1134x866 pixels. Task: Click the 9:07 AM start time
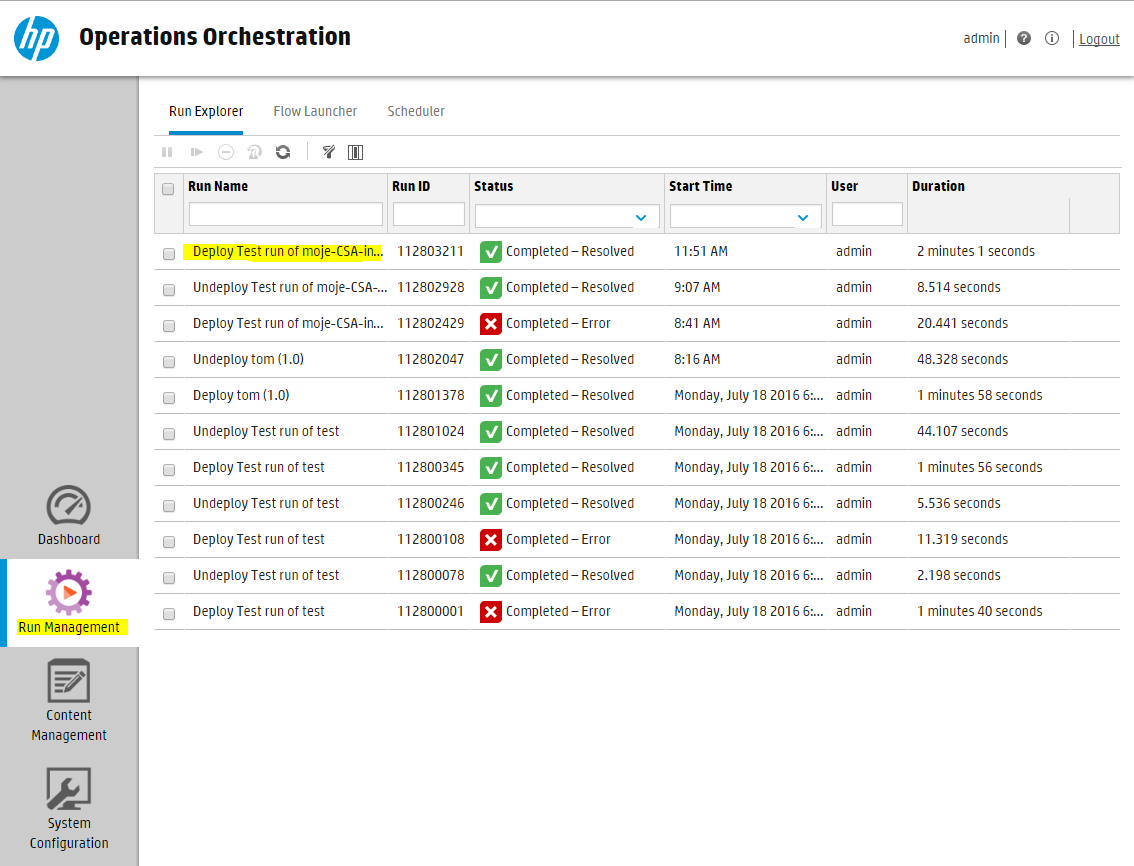point(696,288)
